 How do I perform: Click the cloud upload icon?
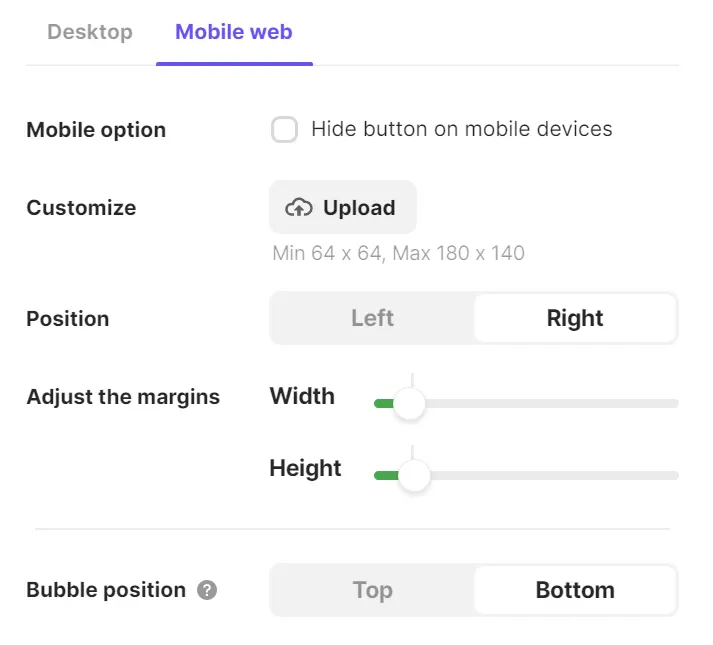298,208
